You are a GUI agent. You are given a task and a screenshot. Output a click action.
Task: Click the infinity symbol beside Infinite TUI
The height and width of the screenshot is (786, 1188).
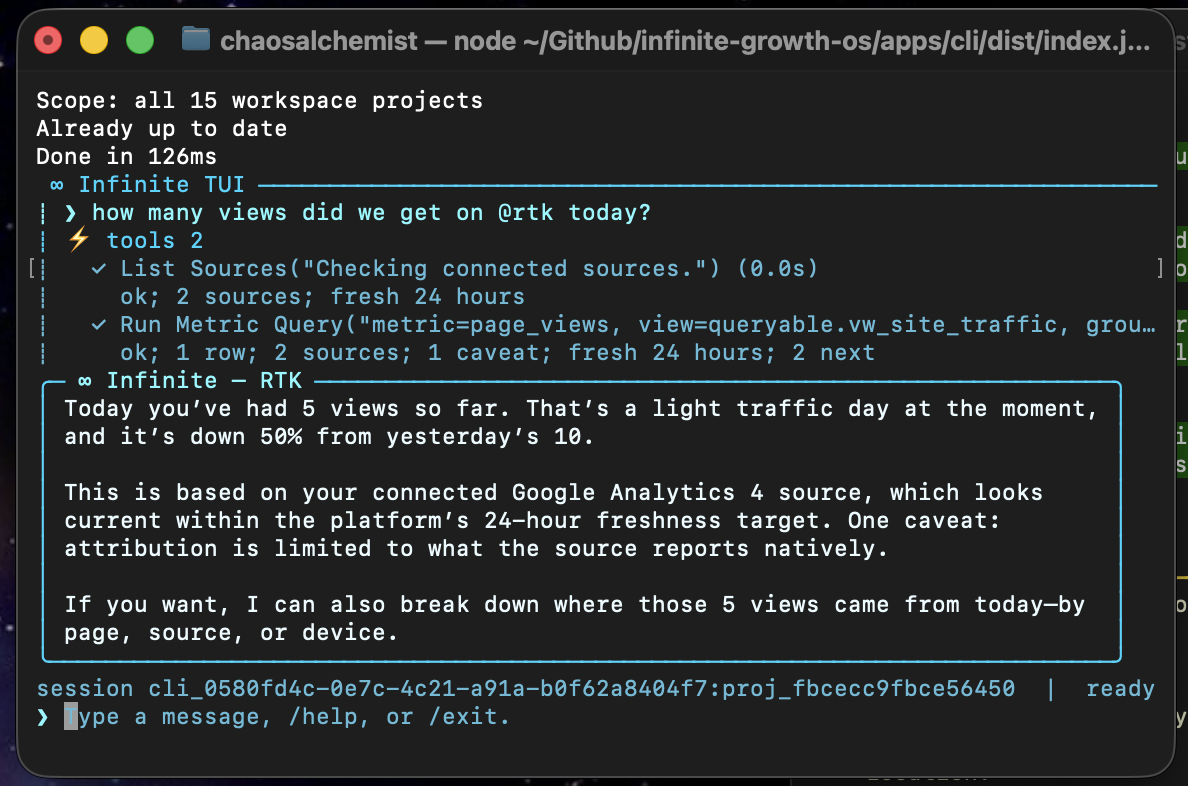[57, 185]
